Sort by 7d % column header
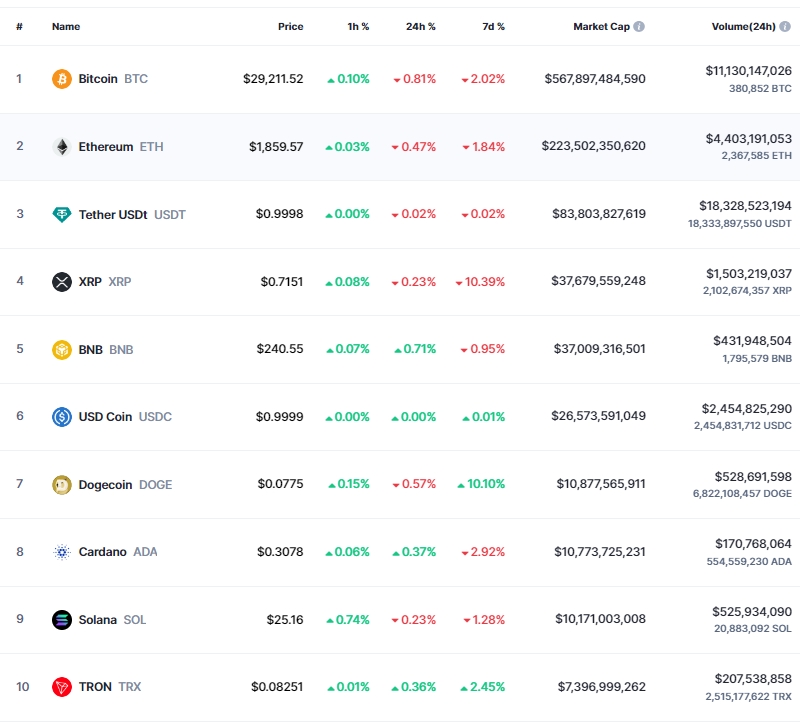The width and height of the screenshot is (800, 725). (x=493, y=27)
